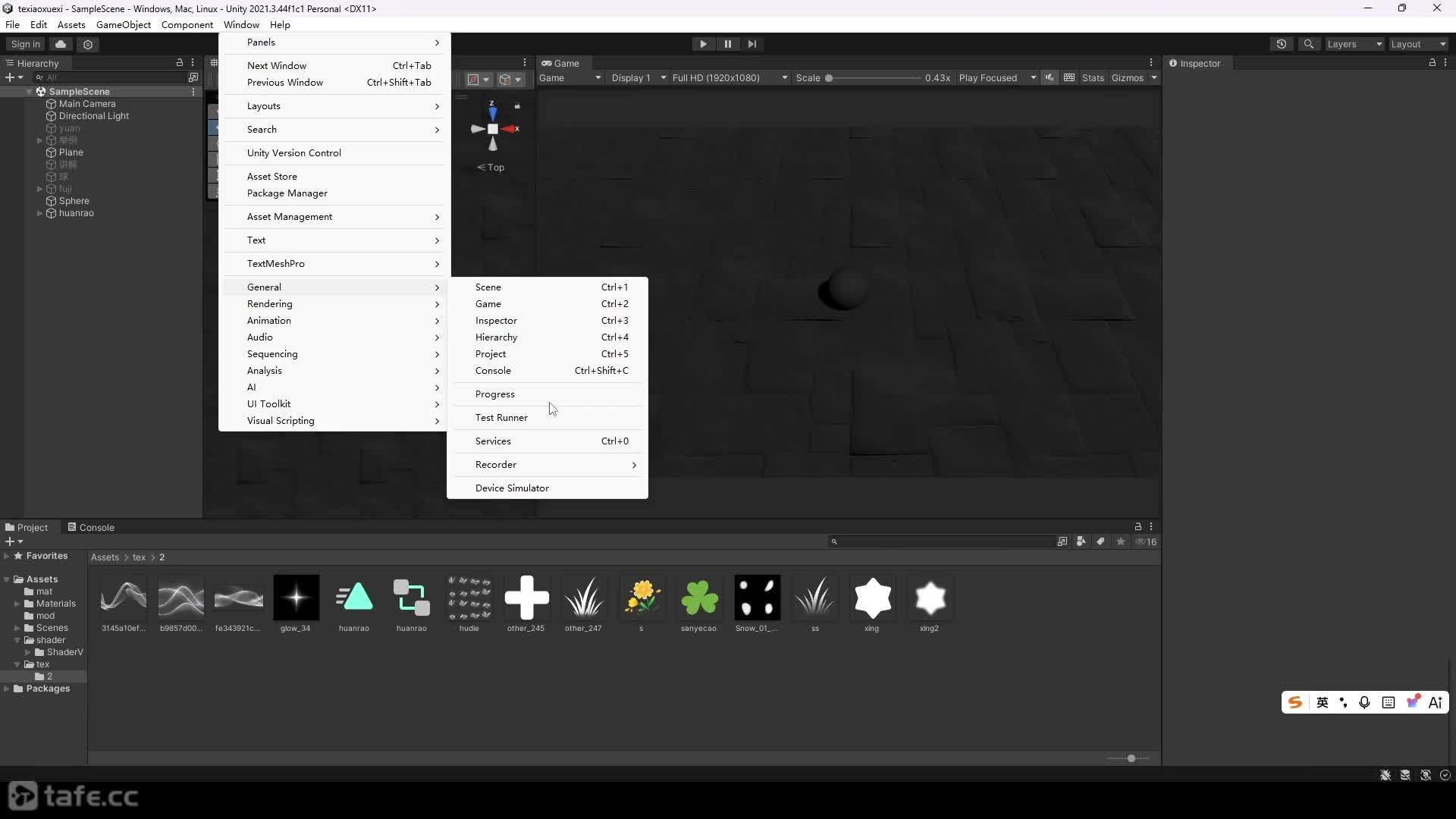Click the Game view Scale slider

coord(874,77)
